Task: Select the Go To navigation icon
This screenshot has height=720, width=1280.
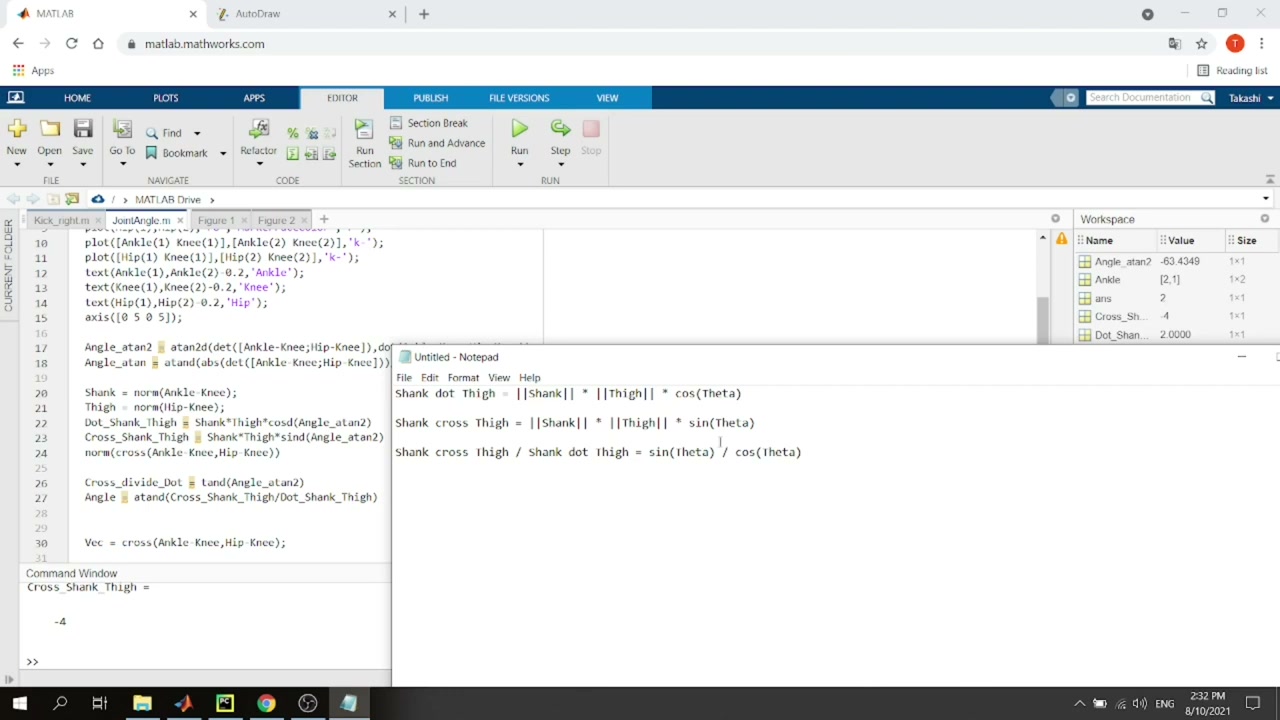Action: point(122,130)
